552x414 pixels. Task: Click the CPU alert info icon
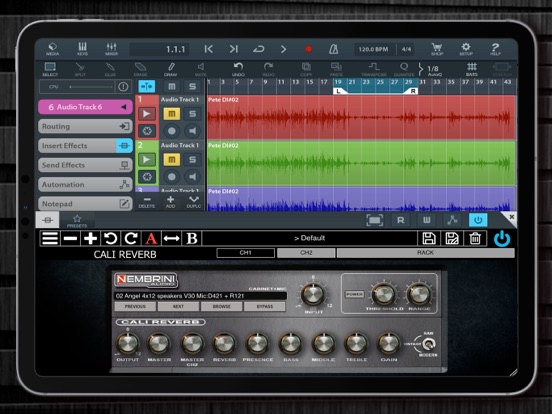tap(123, 87)
